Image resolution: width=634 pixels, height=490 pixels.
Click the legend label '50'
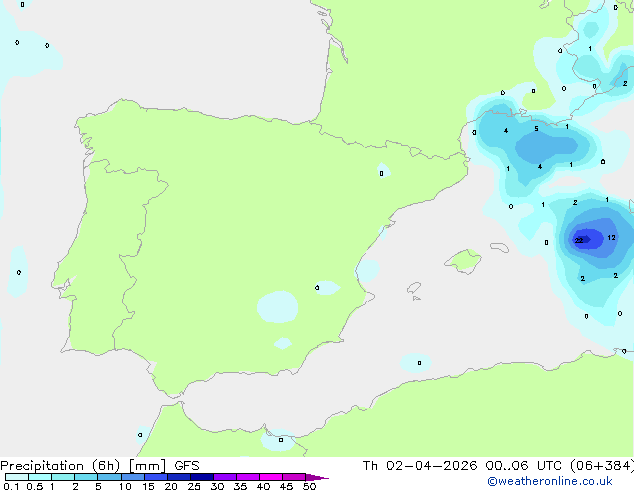pyautogui.click(x=309, y=486)
